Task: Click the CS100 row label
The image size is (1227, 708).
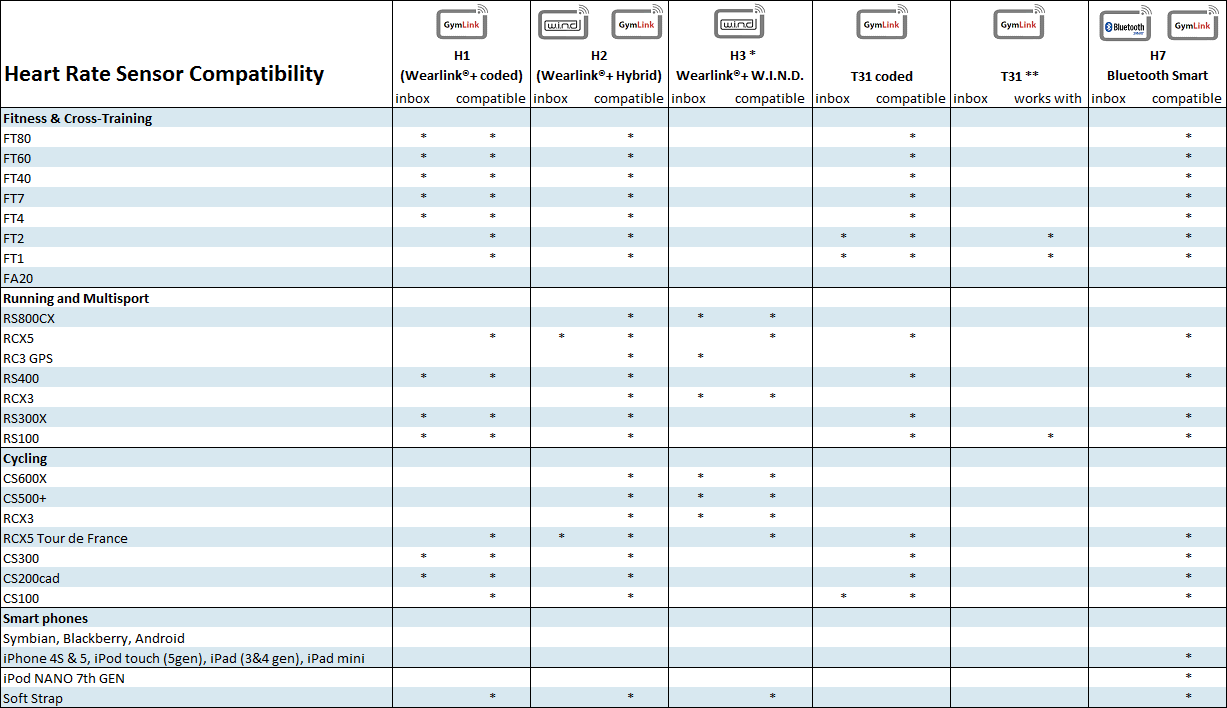Action: coord(21,598)
